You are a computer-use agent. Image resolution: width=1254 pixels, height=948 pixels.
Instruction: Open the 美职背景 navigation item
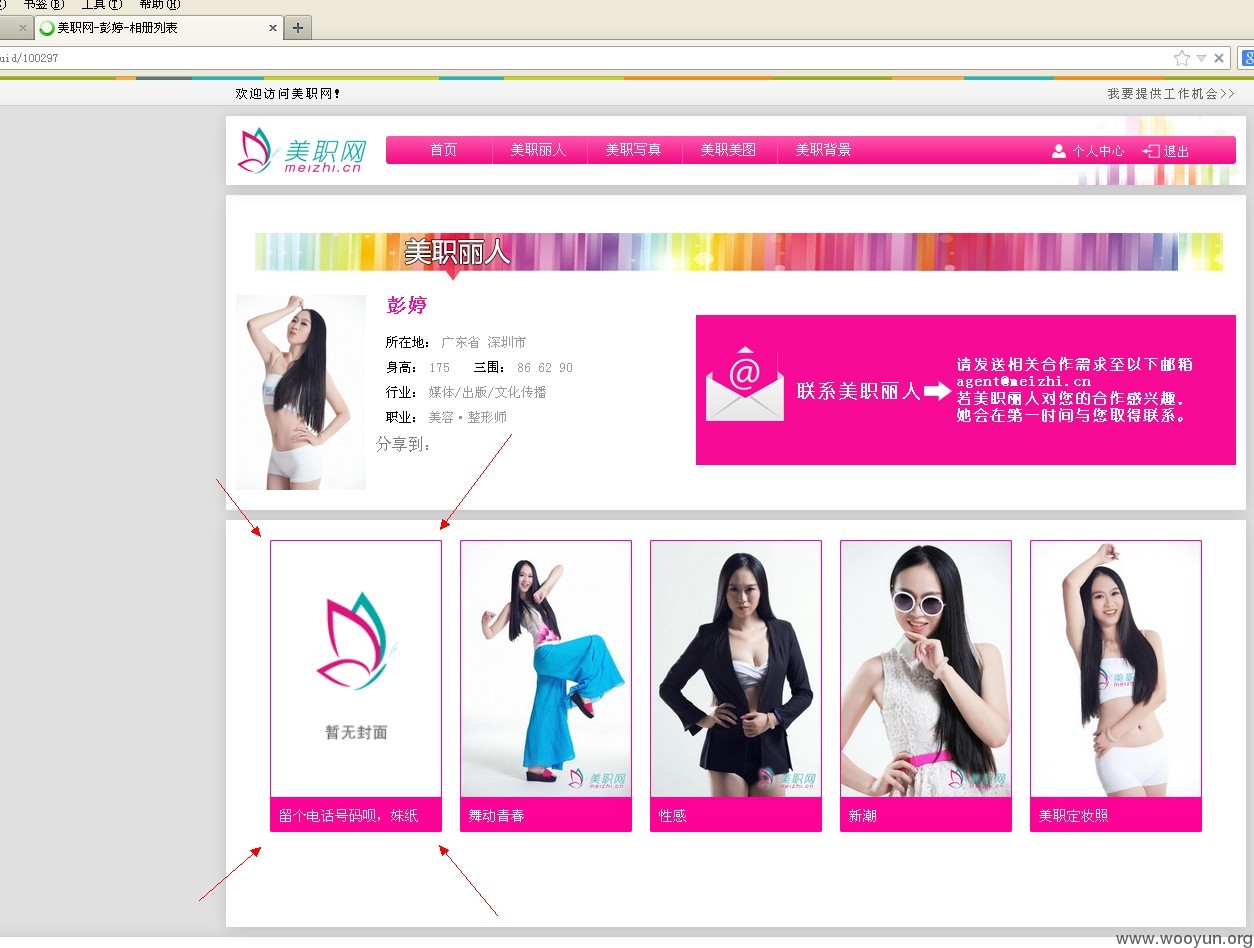[x=823, y=150]
